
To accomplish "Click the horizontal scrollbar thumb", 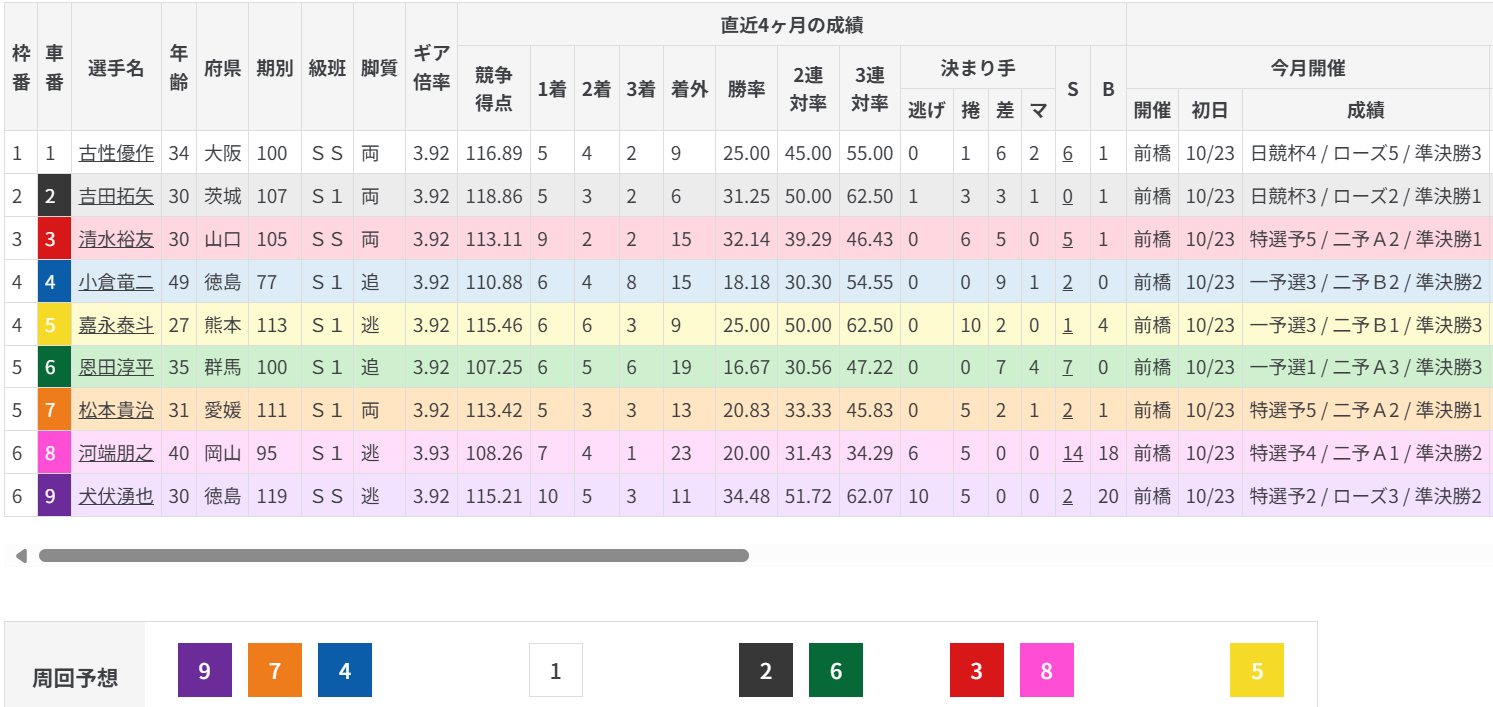I will [x=393, y=555].
